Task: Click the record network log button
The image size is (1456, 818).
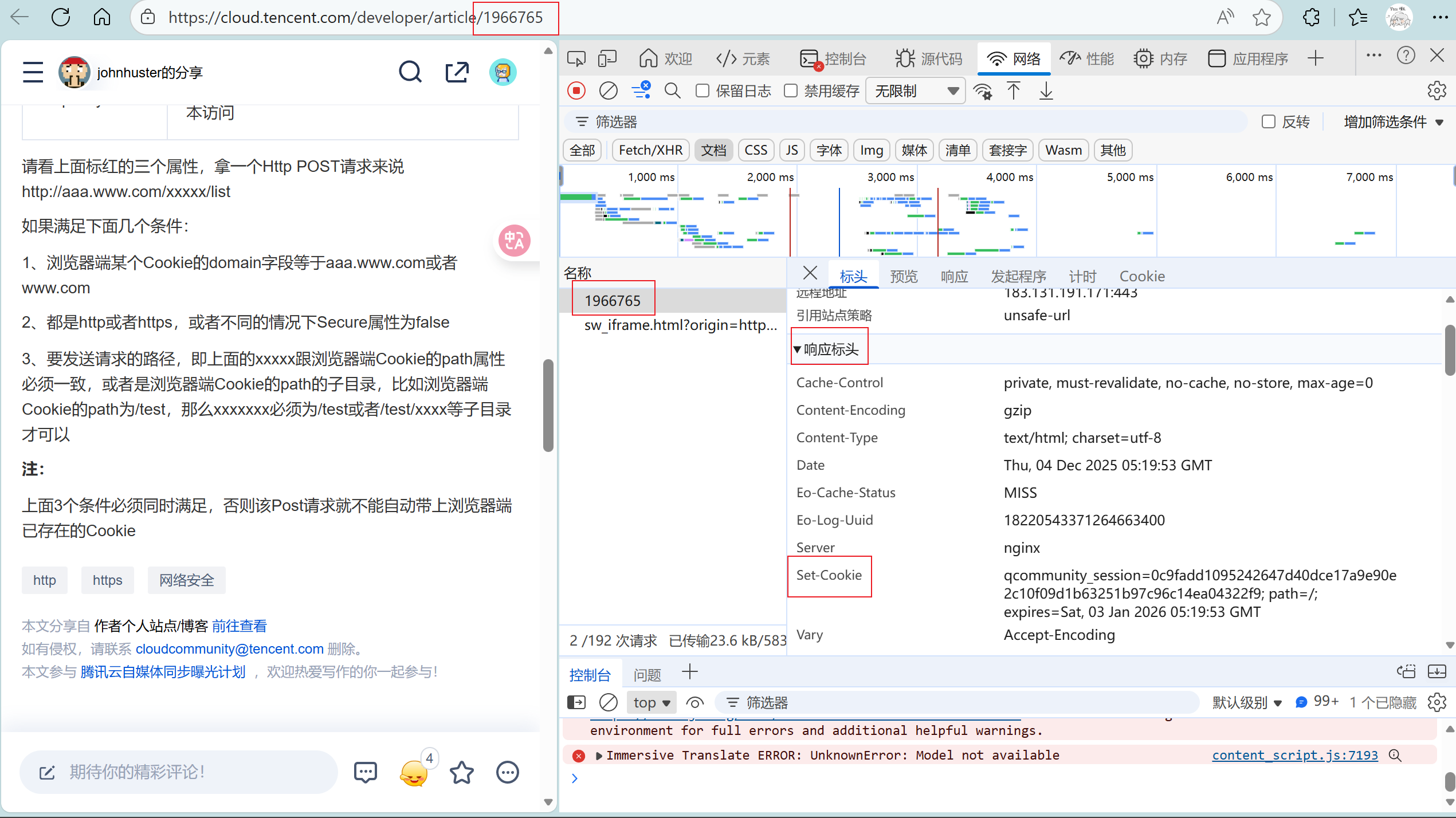Action: tap(576, 91)
